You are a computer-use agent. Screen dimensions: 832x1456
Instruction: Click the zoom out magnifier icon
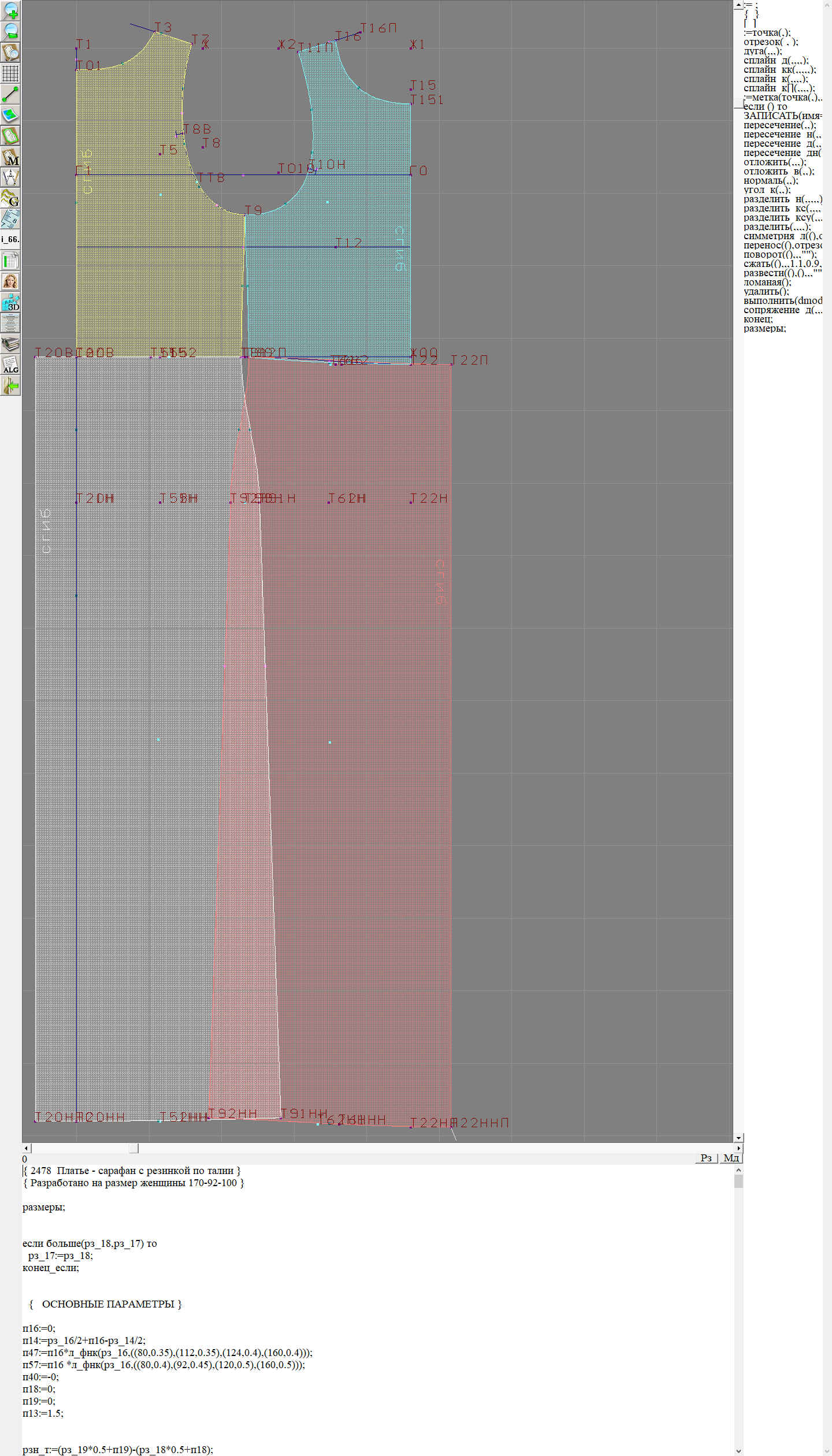[x=10, y=31]
